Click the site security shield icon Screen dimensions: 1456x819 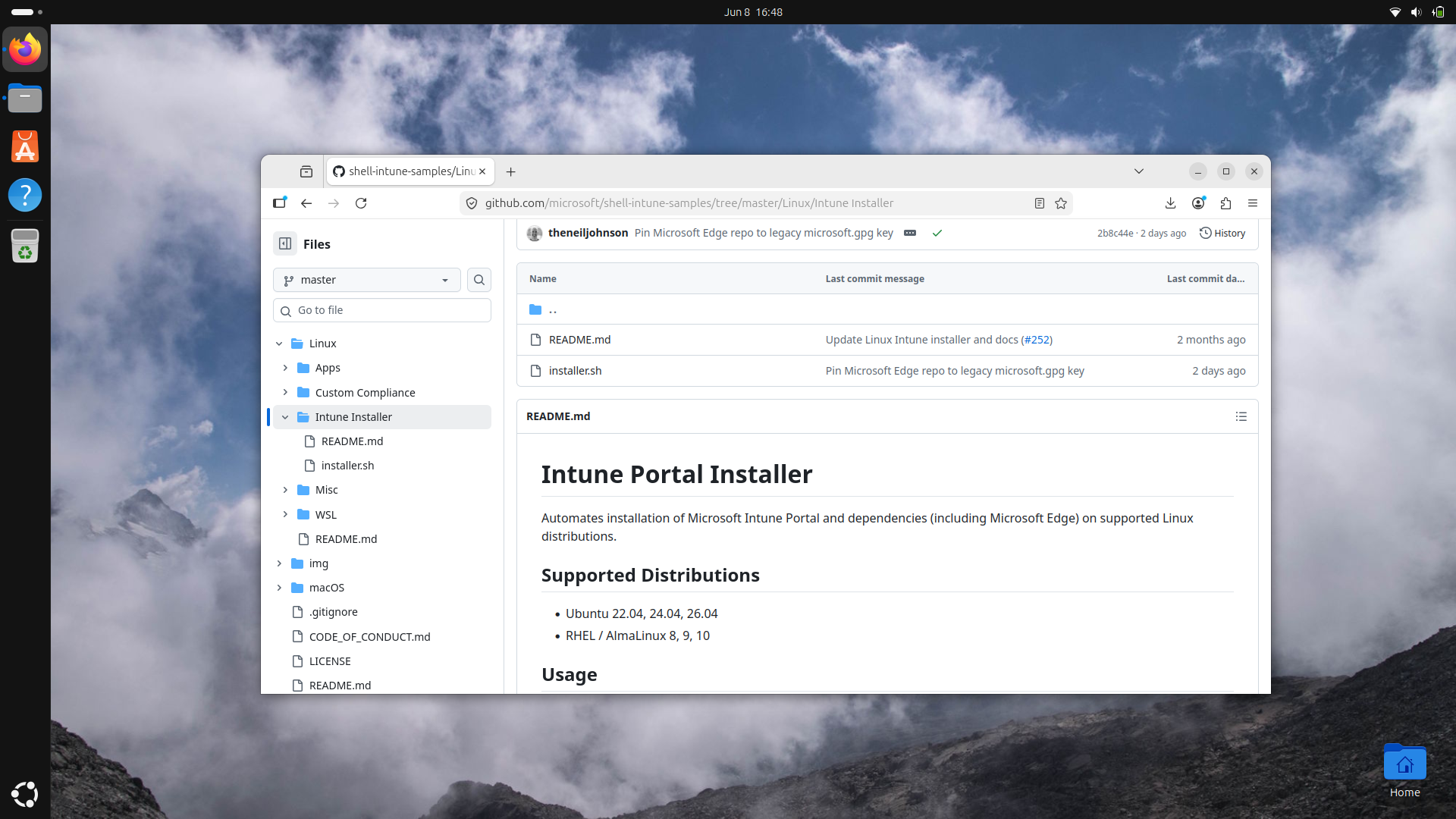click(x=472, y=203)
